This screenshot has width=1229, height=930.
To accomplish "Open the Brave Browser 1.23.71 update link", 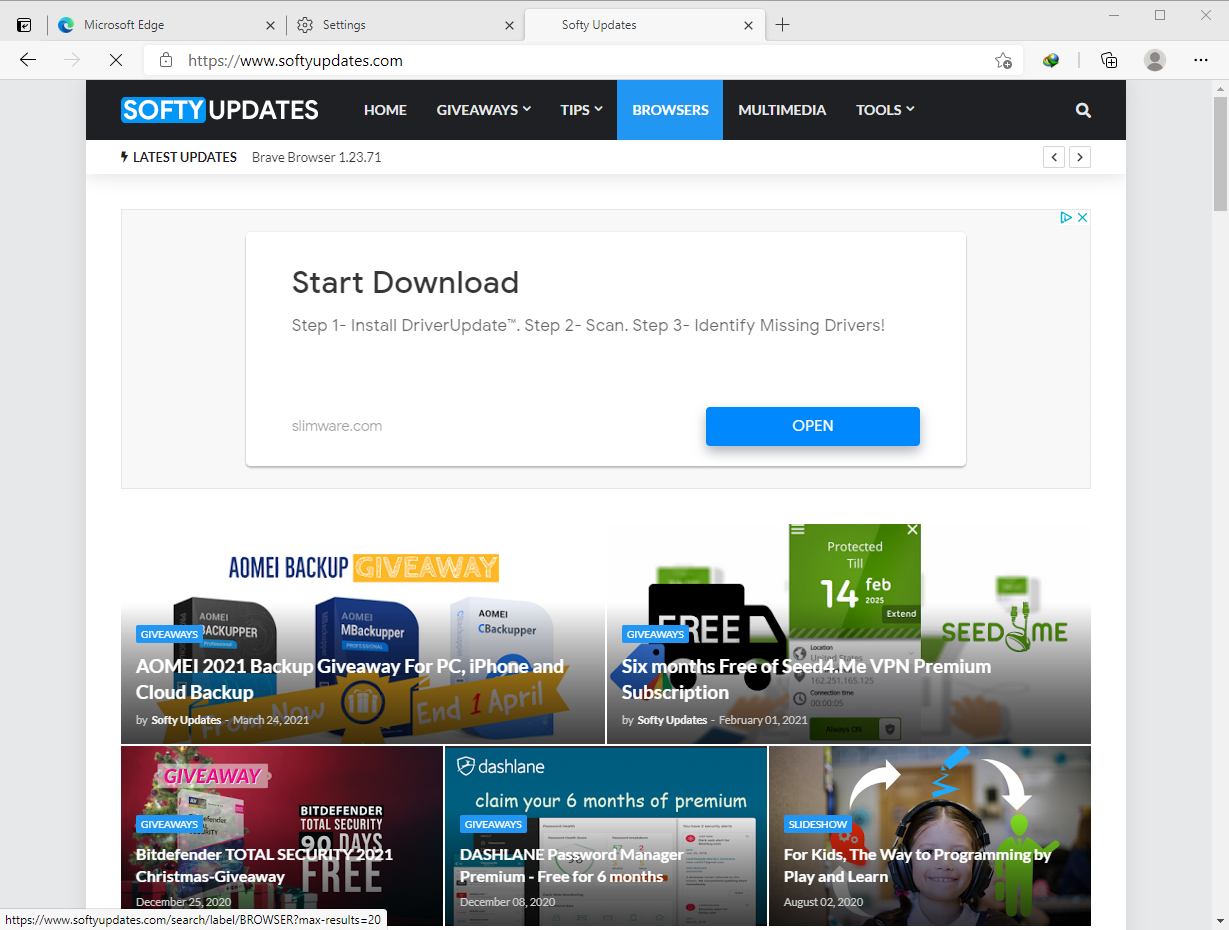I will pyautogui.click(x=317, y=157).
